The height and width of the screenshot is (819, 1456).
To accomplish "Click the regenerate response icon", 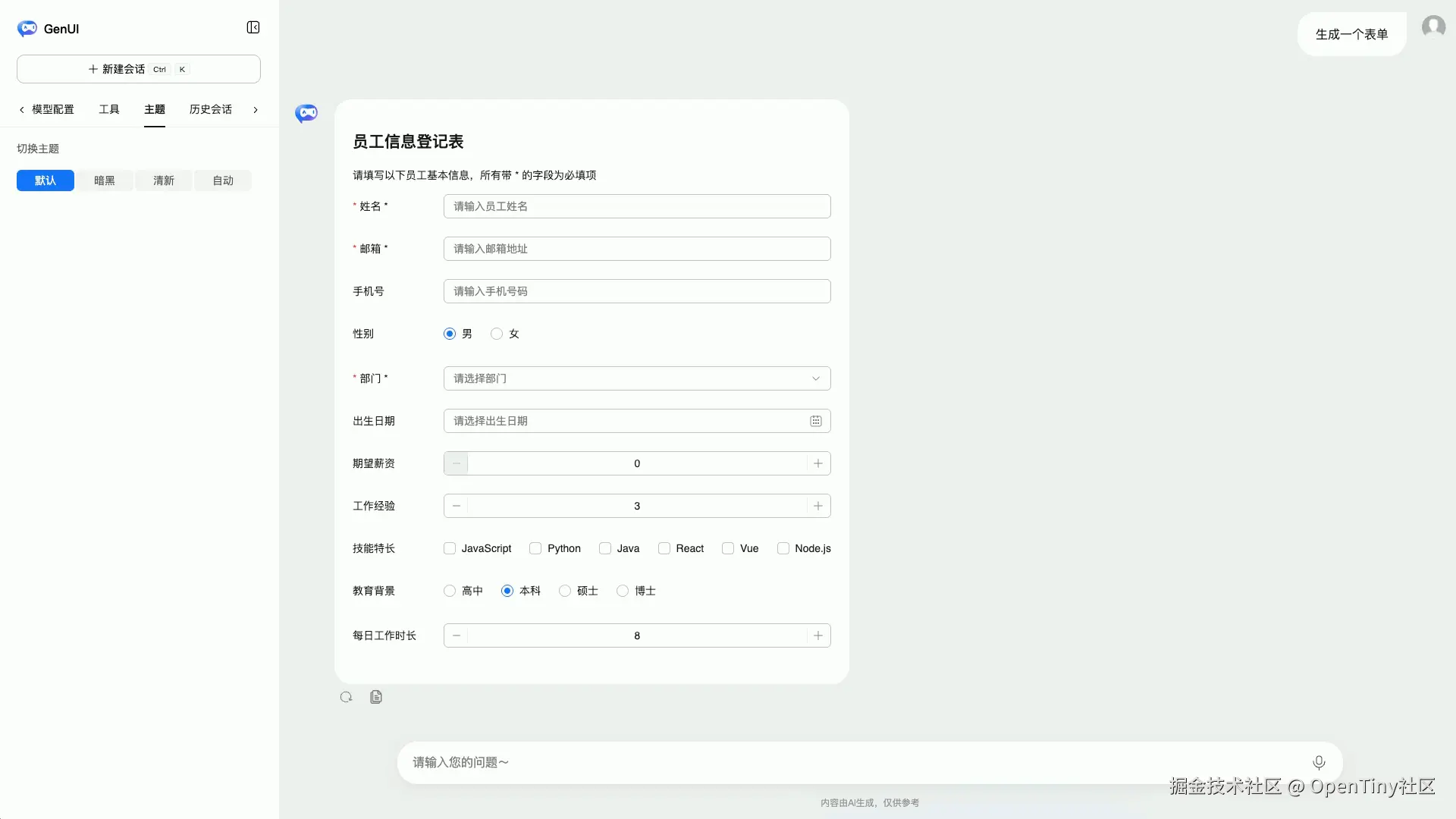I will click(x=347, y=697).
